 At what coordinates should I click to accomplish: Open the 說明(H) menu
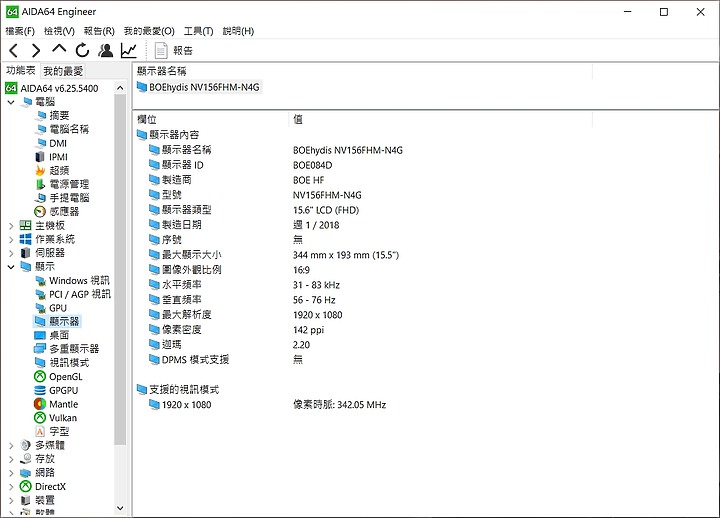238,31
